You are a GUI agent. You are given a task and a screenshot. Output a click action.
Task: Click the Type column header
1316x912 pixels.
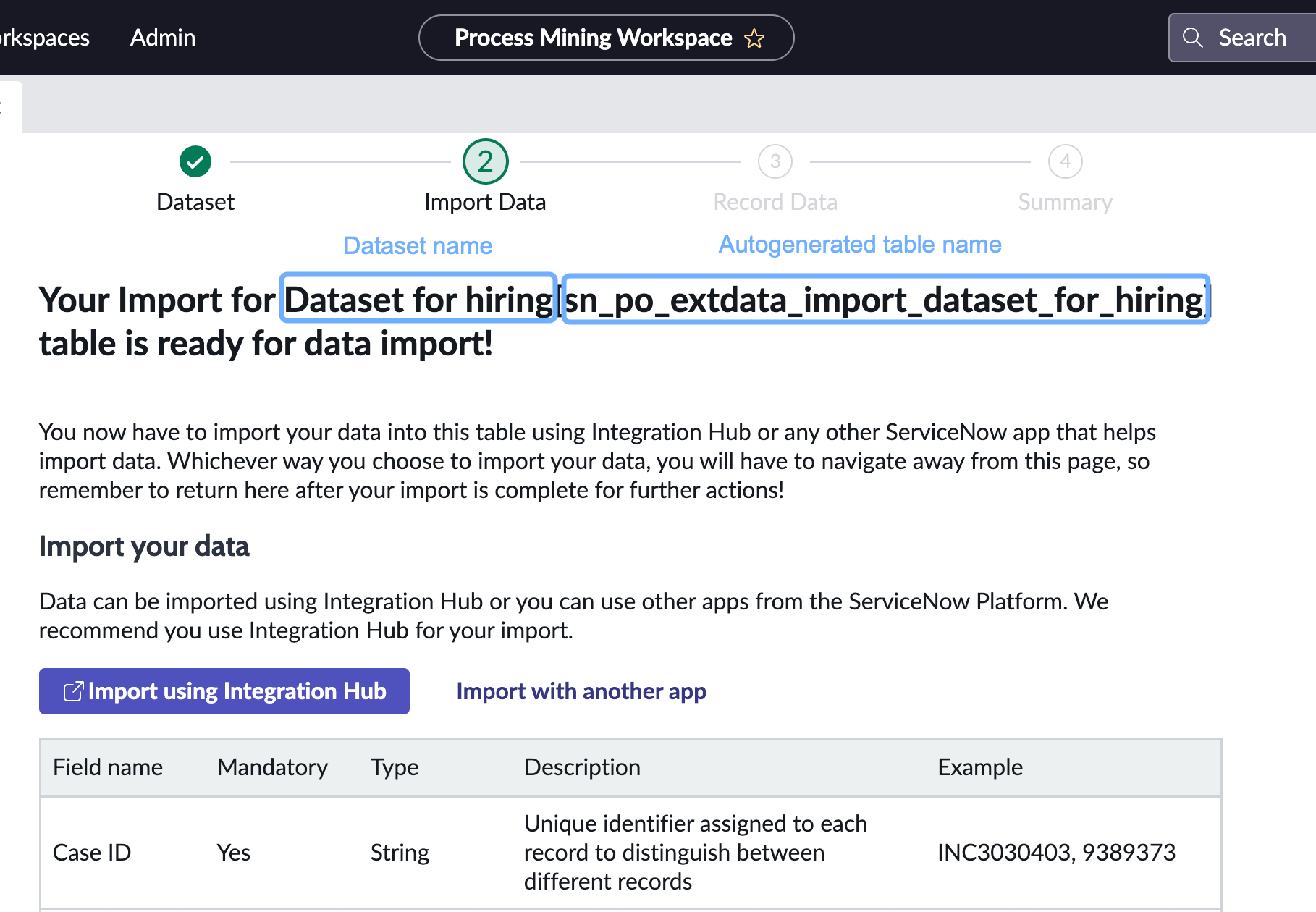point(395,767)
